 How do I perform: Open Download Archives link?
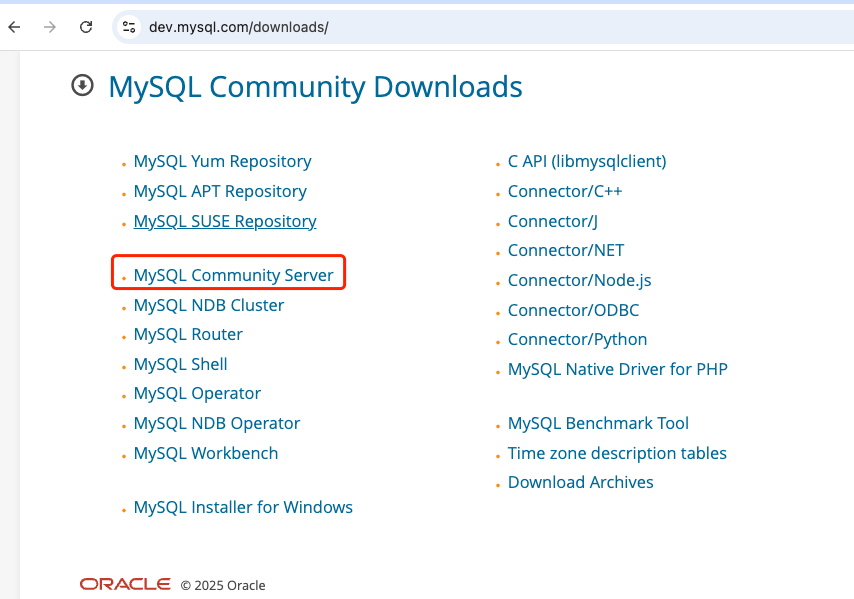click(581, 482)
